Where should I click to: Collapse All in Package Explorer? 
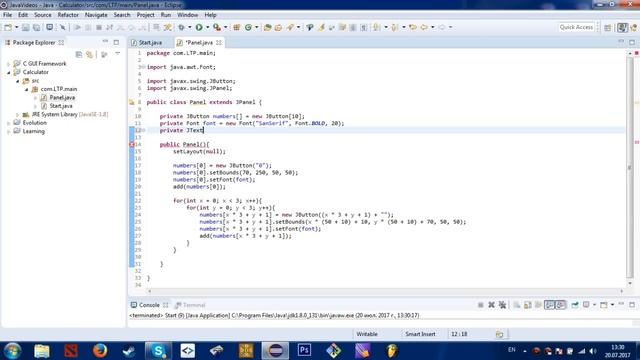point(79,54)
